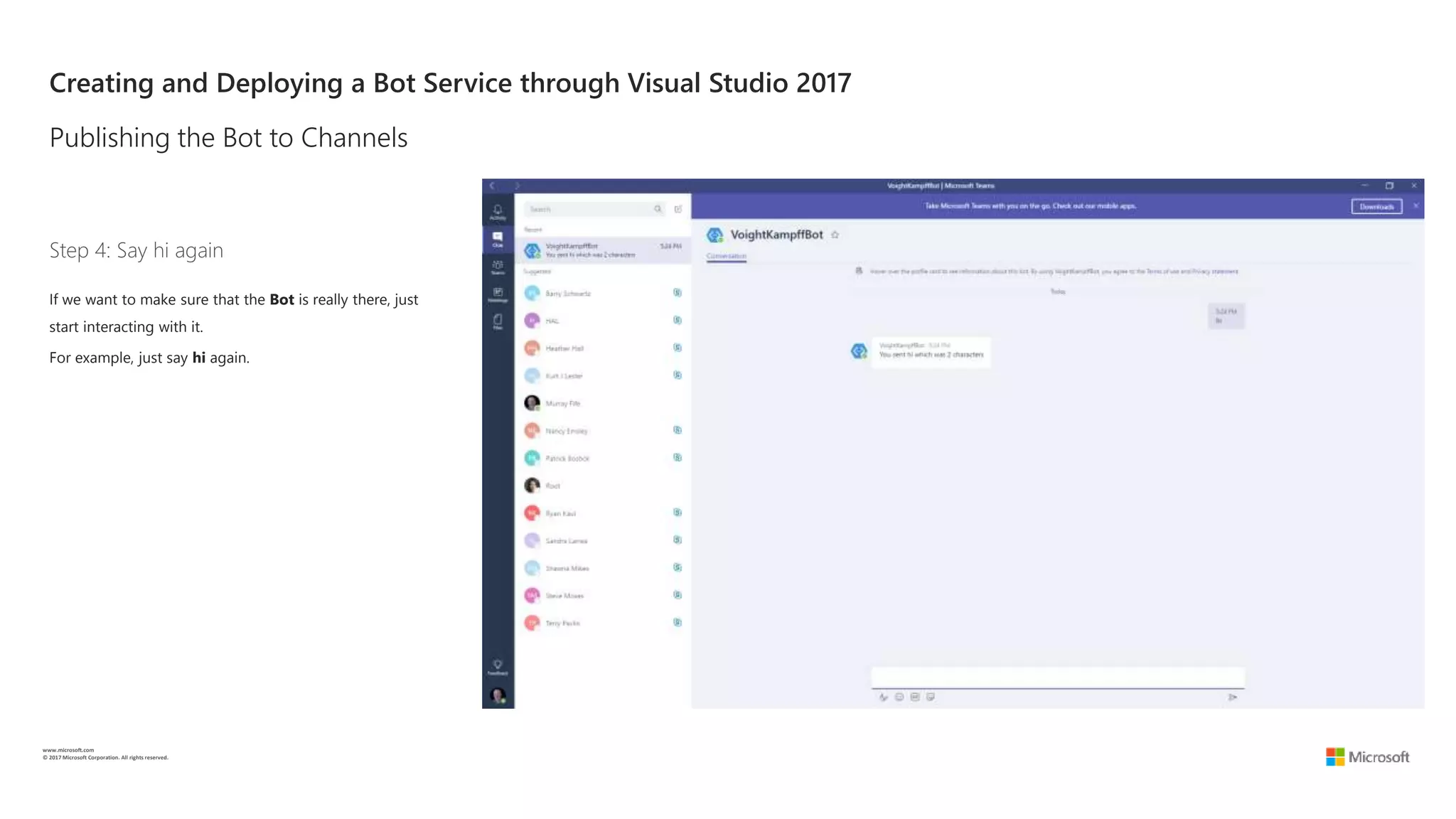
Task: Click the Format text icon below message box
Action: click(x=883, y=697)
